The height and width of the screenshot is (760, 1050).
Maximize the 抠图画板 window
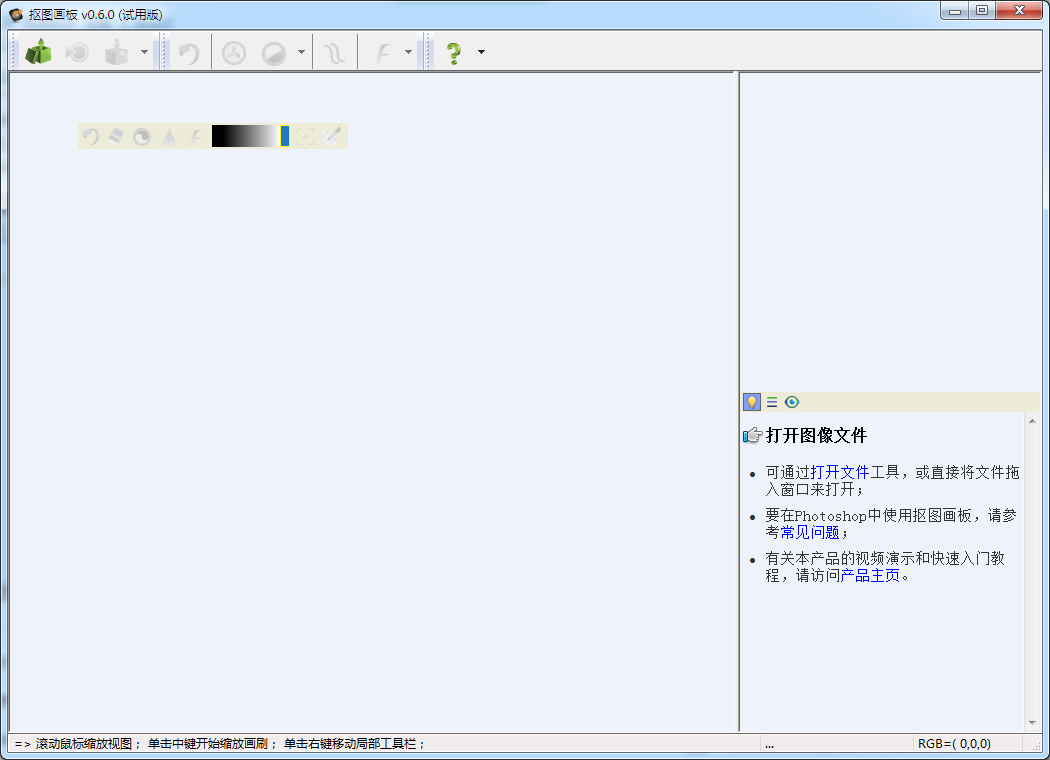982,11
